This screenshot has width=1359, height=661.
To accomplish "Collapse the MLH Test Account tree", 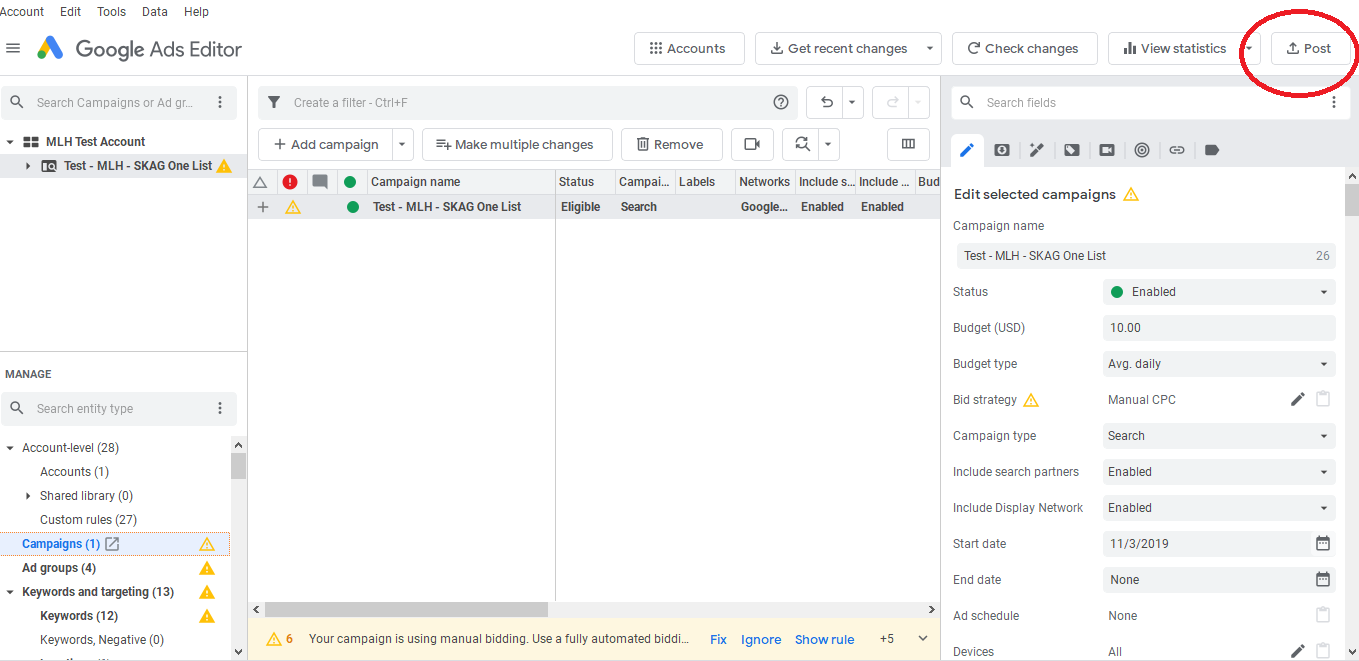I will pyautogui.click(x=10, y=142).
